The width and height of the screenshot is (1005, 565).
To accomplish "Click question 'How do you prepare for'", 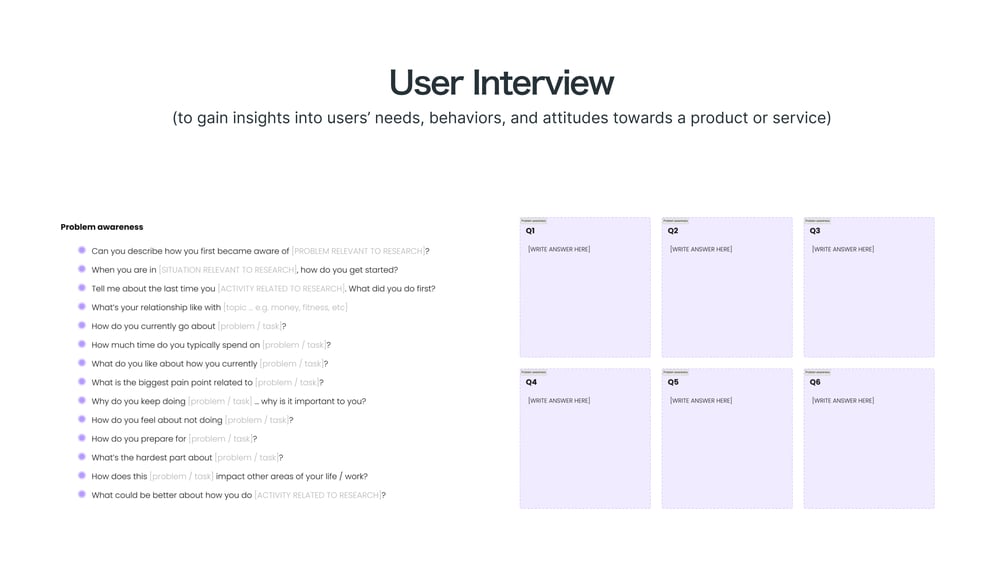I will pyautogui.click(x=174, y=439).
